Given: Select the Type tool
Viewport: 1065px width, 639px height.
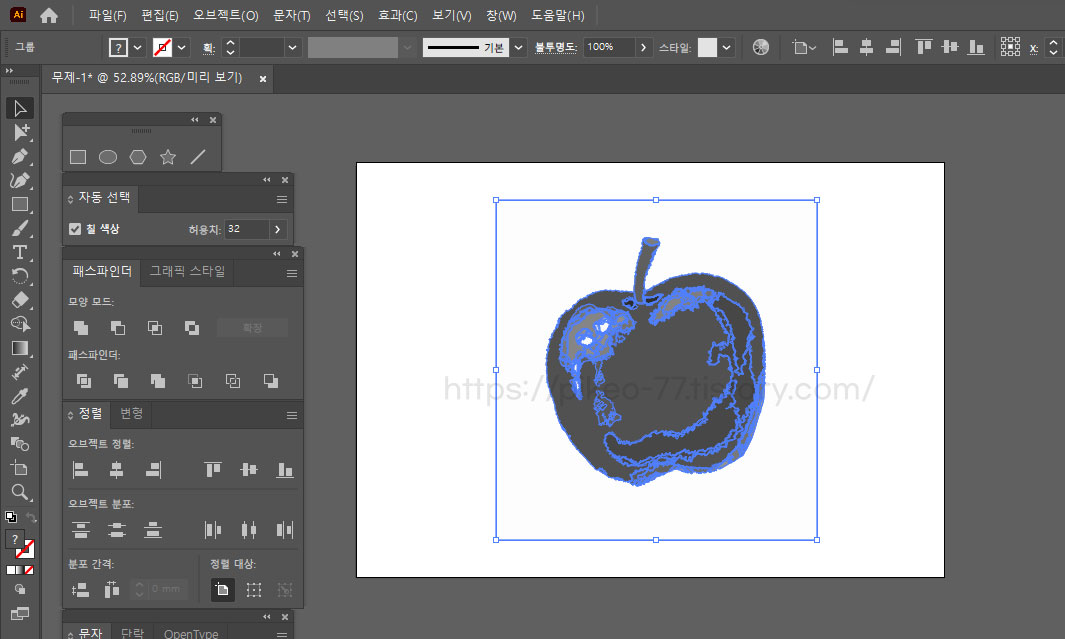Looking at the screenshot, I should pos(20,253).
